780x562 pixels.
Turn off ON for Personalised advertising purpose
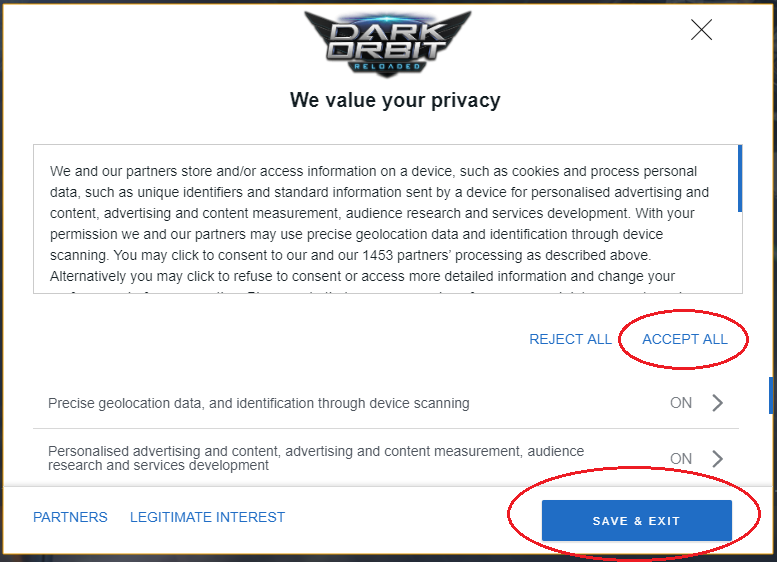681,458
